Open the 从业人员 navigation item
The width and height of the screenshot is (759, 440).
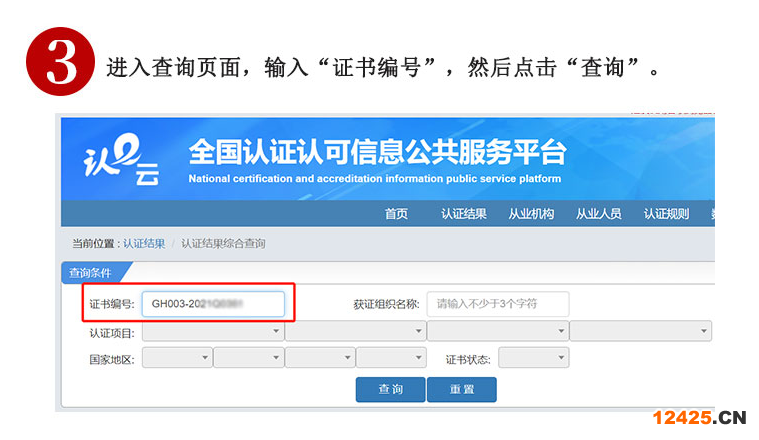[599, 213]
